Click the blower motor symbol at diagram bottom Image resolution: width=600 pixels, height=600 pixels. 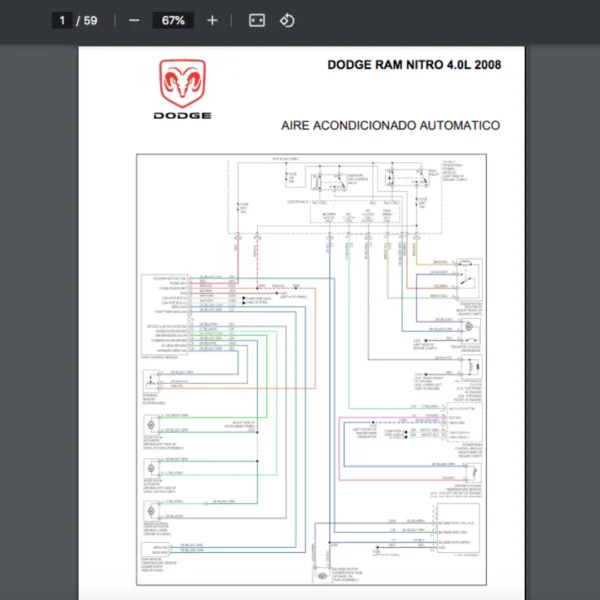pos(319,577)
